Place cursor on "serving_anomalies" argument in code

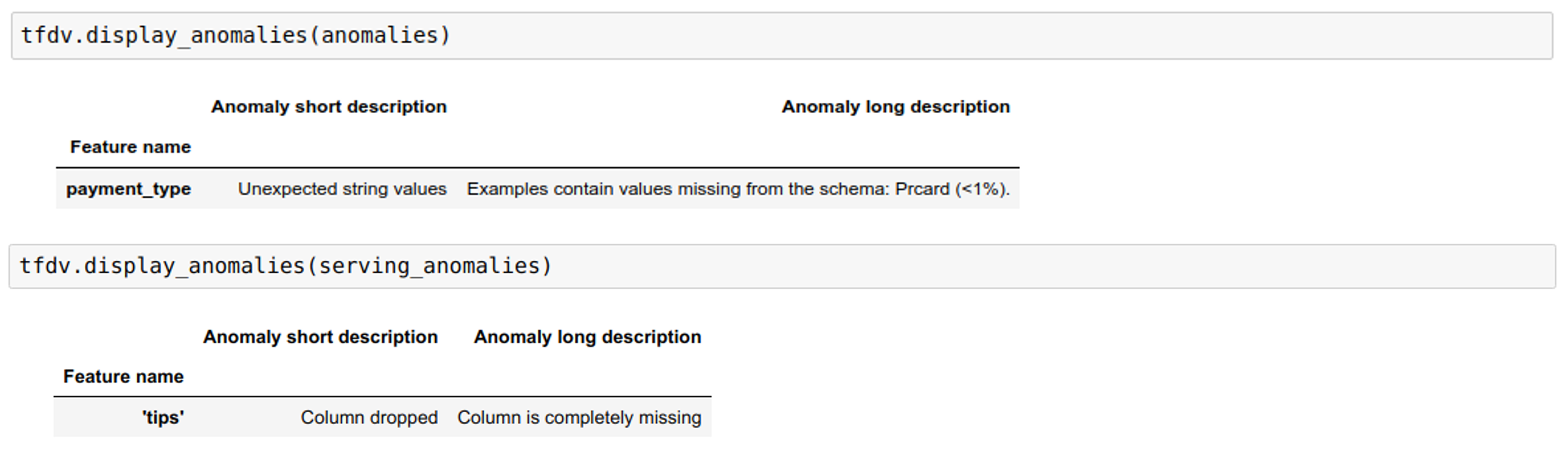(x=430, y=266)
